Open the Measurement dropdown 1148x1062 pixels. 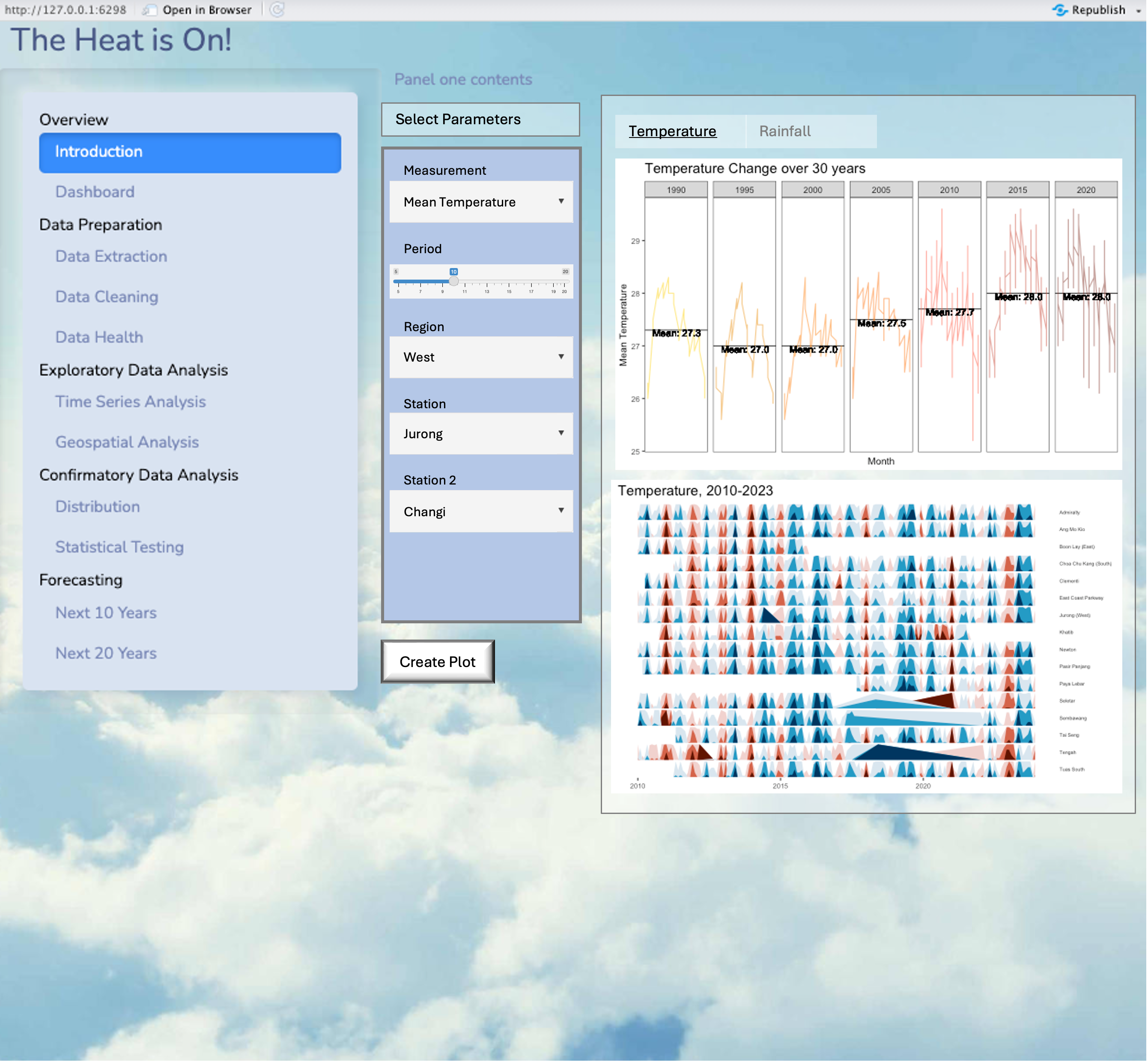click(481, 202)
